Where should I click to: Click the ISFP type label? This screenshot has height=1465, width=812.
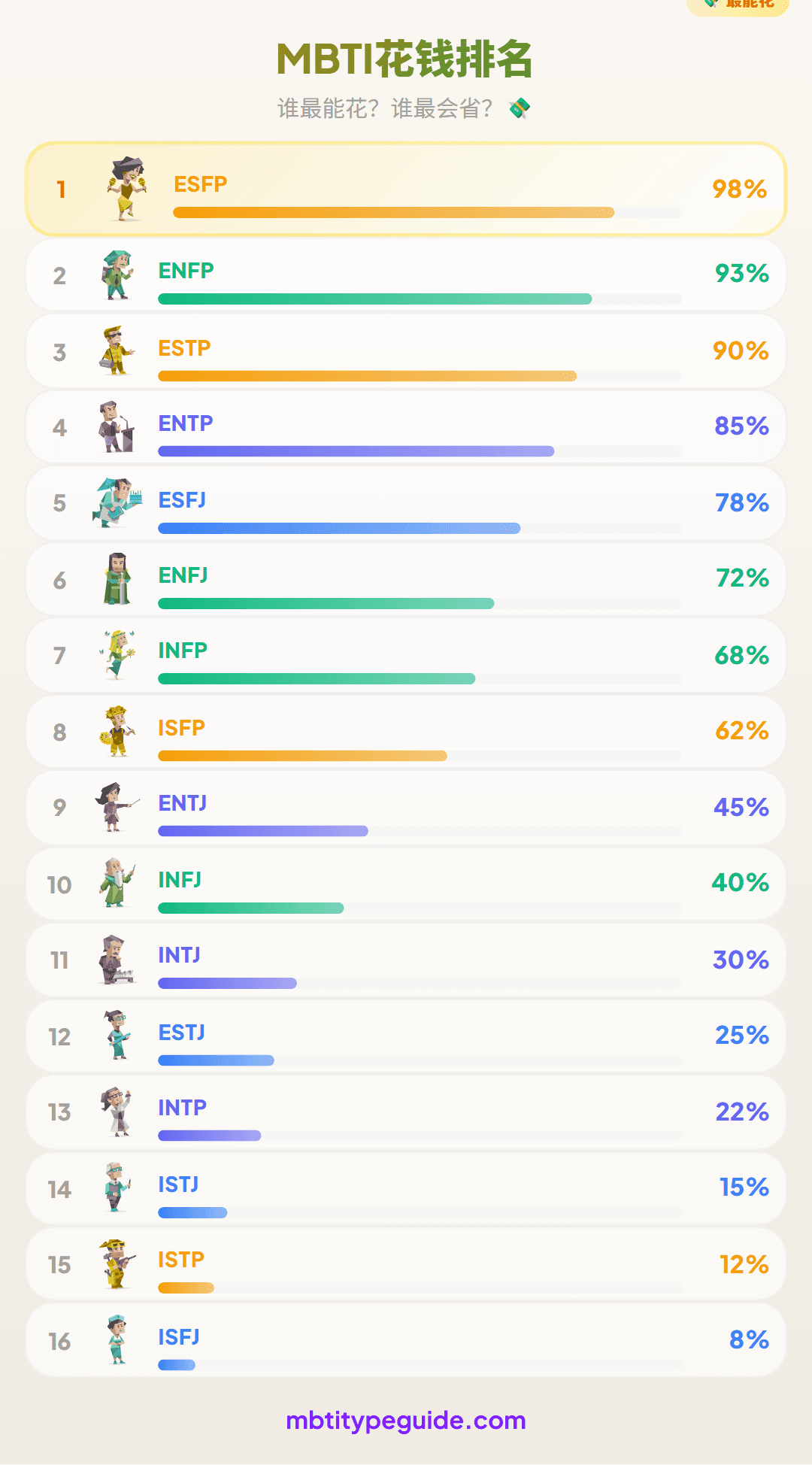[x=181, y=728]
